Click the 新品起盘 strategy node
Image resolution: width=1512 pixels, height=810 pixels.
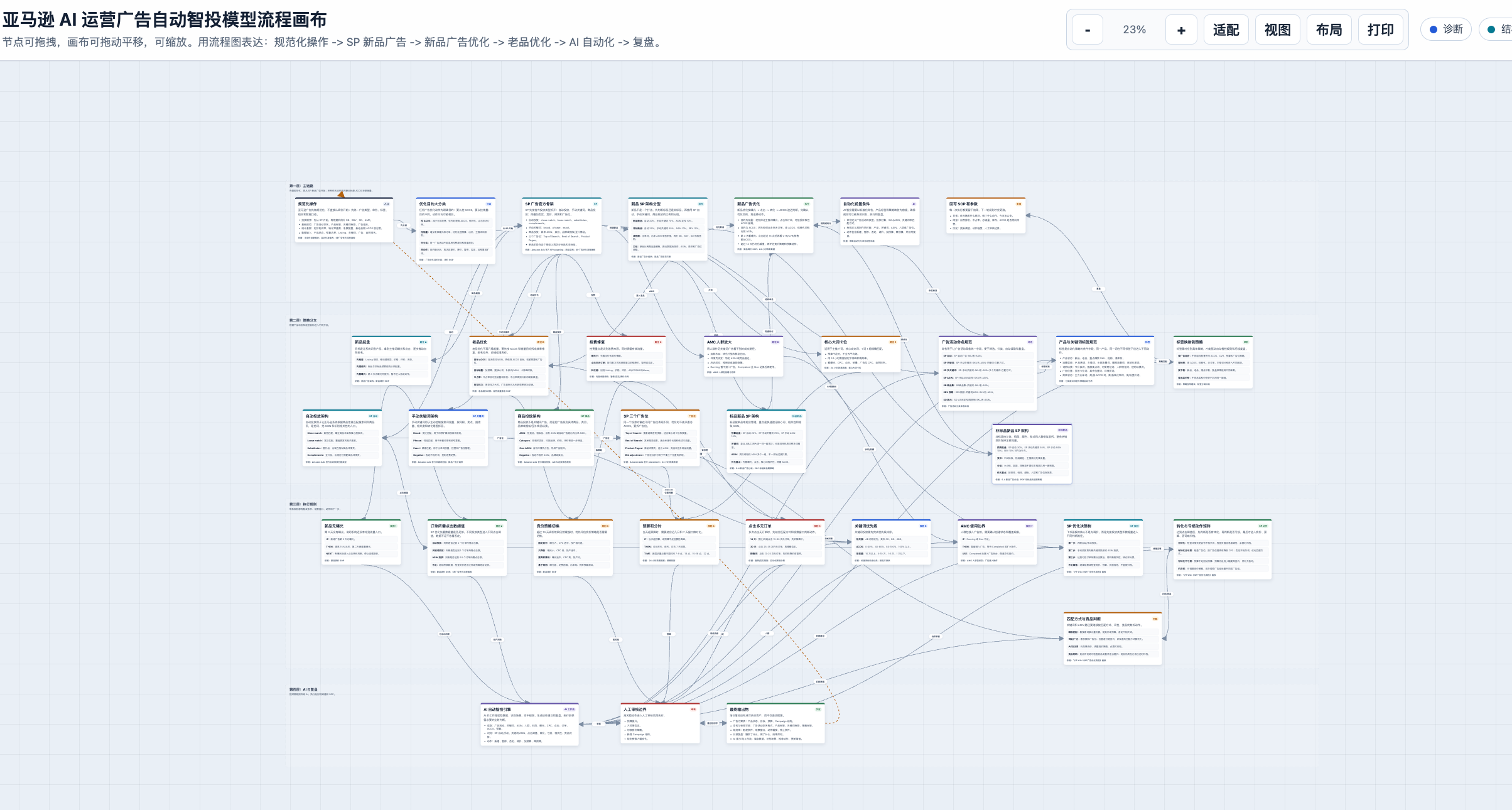[391, 360]
